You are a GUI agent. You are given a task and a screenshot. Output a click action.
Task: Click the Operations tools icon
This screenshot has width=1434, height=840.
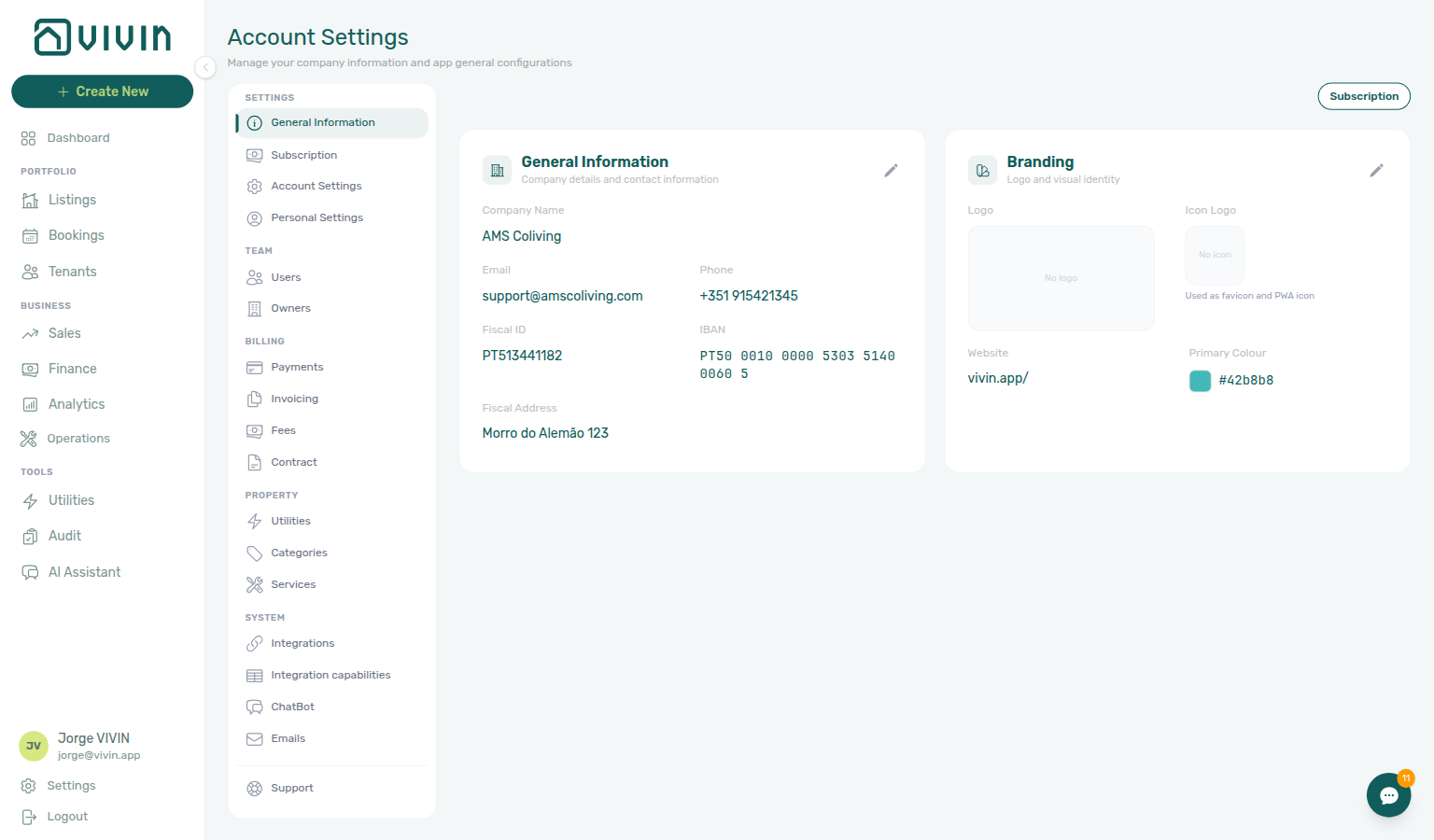(x=29, y=439)
